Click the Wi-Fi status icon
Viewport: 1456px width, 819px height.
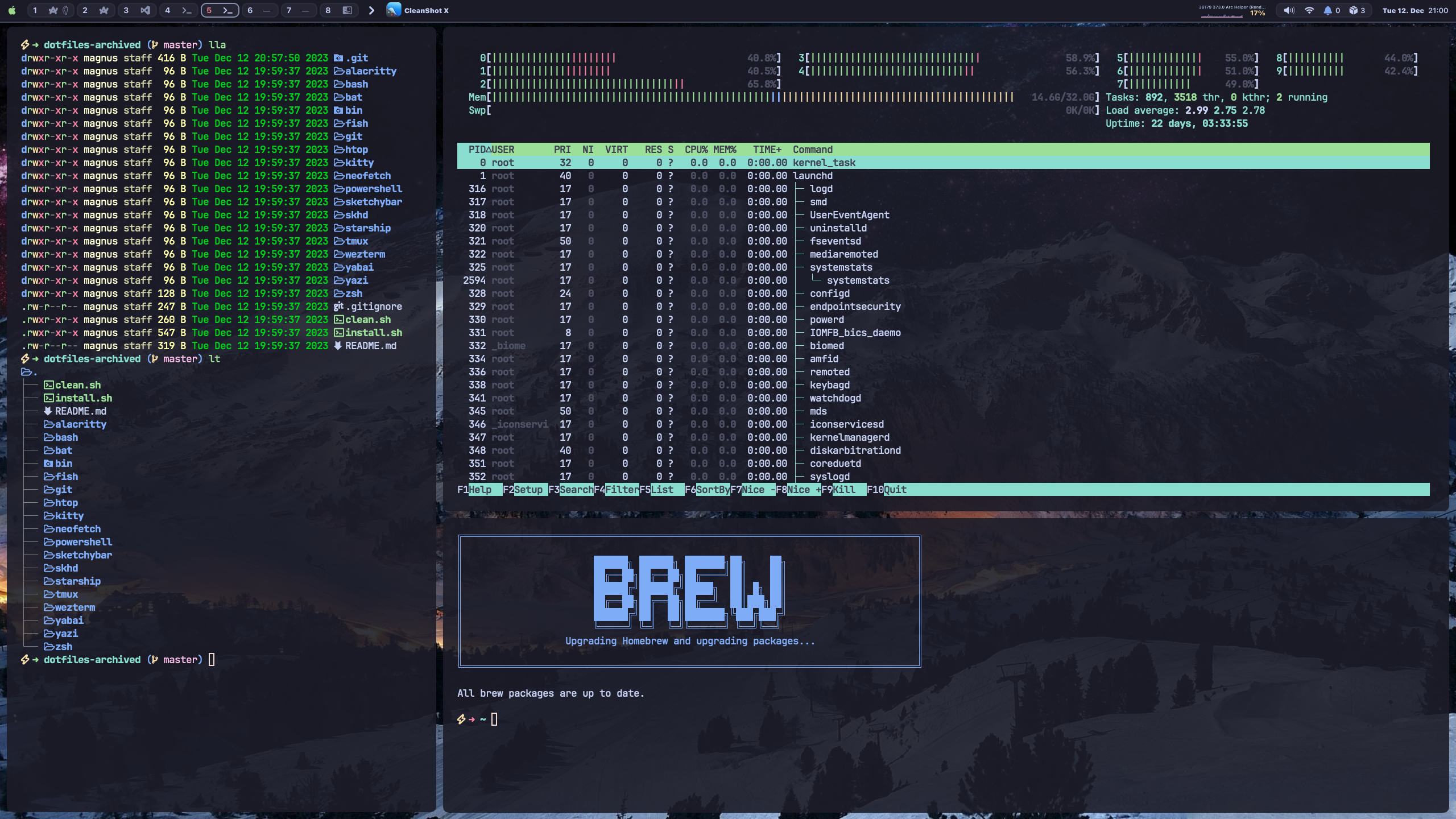point(1309,10)
